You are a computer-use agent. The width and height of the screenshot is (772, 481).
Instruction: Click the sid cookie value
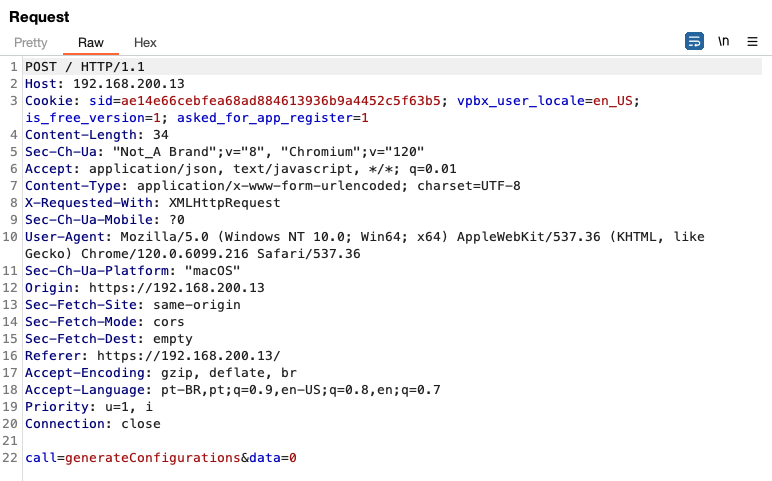(x=281, y=101)
